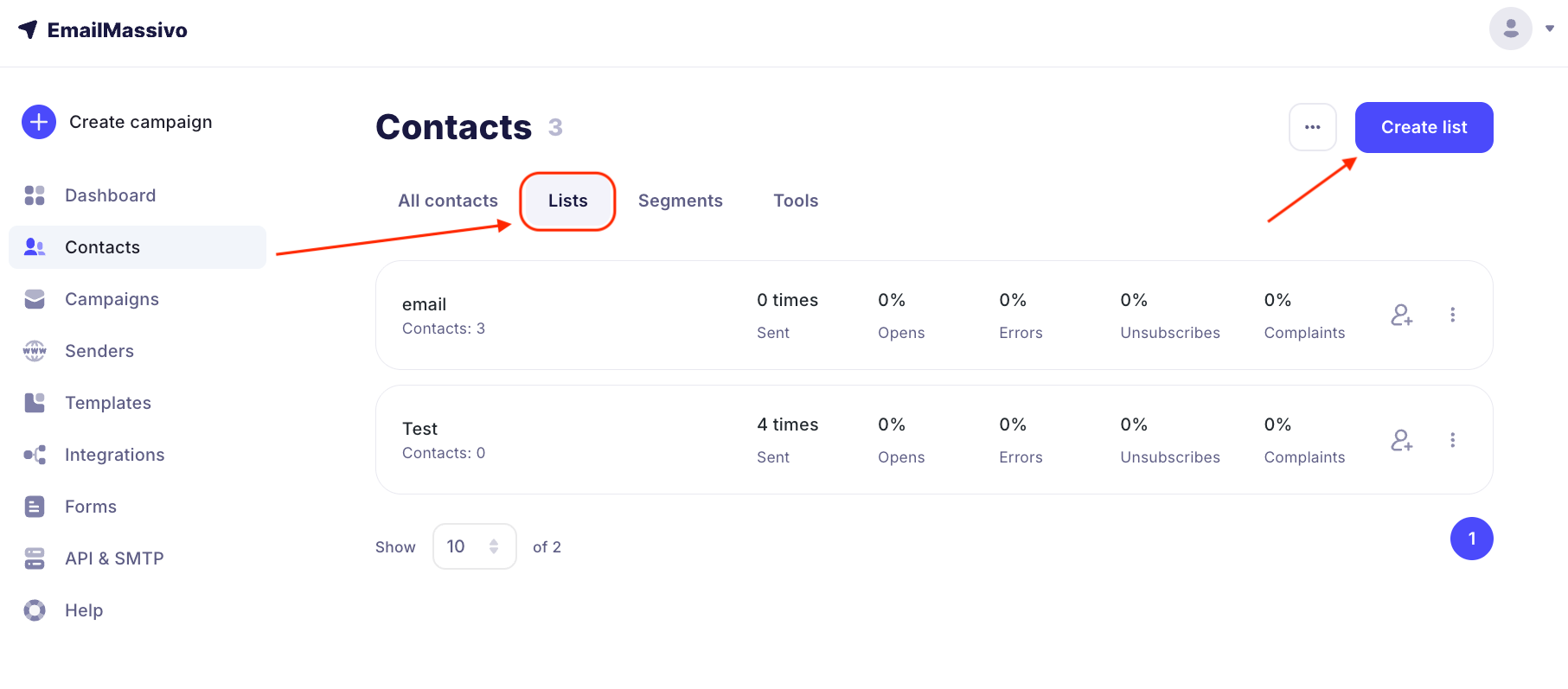Open the Show 10 per-page selector
The height and width of the screenshot is (689, 1568).
click(x=474, y=546)
